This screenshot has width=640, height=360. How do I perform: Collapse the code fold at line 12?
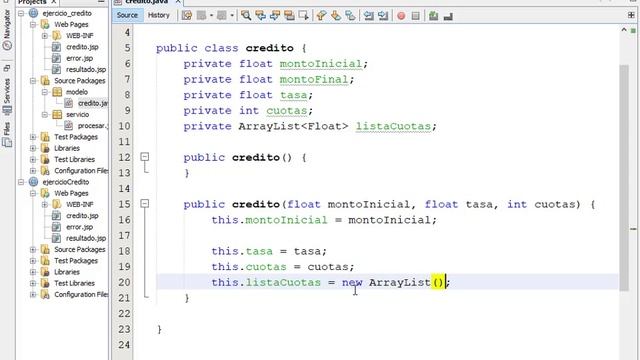pyautogui.click(x=144, y=157)
